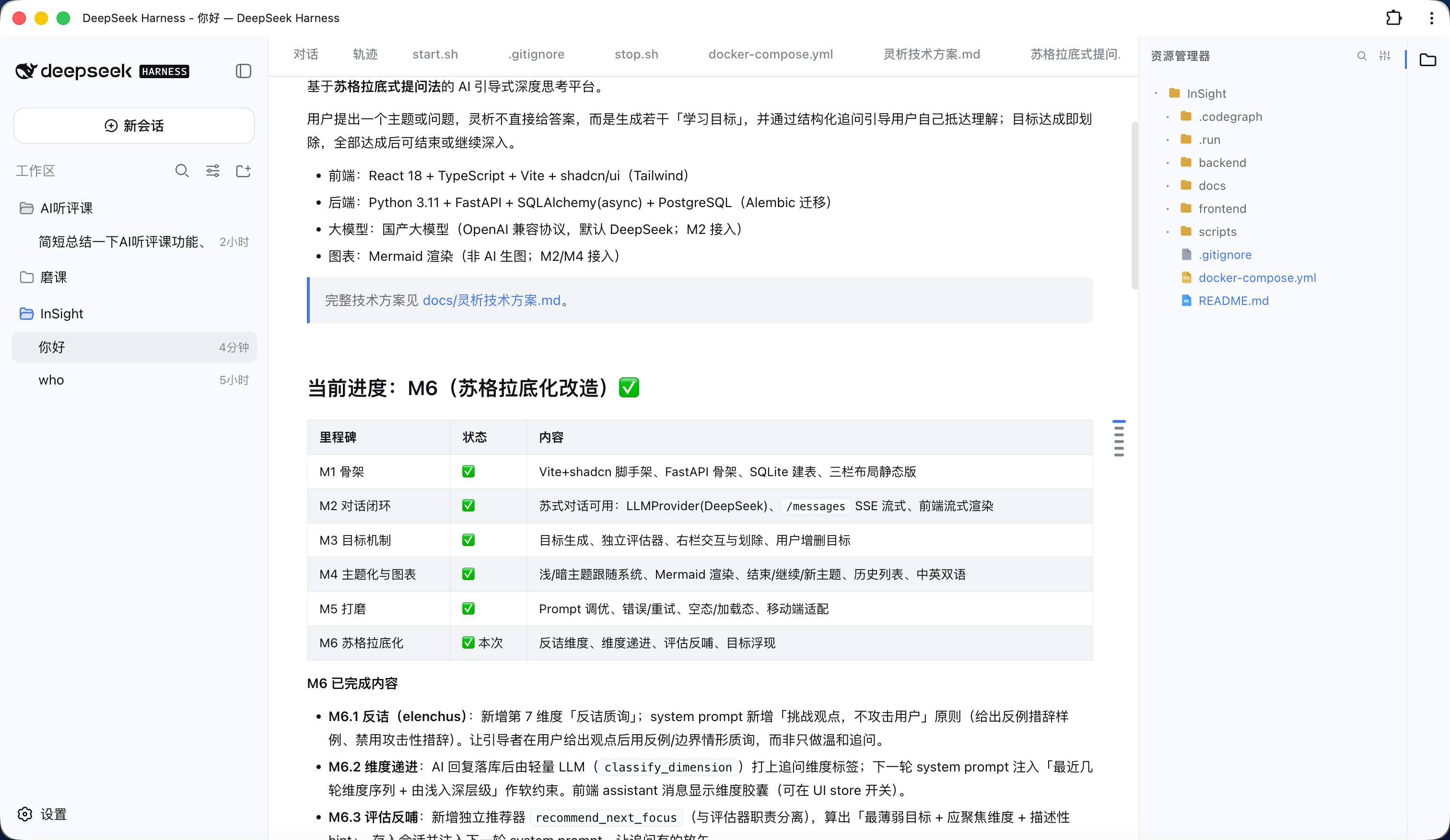This screenshot has height=840, width=1450.
Task: Add a new workspace folder icon
Action: [244, 171]
